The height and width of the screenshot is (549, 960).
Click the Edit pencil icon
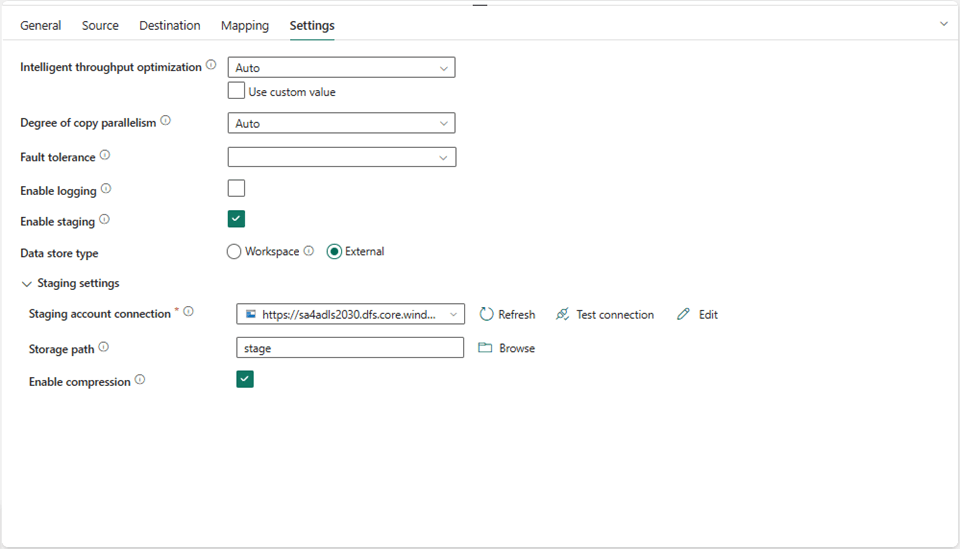tap(684, 314)
